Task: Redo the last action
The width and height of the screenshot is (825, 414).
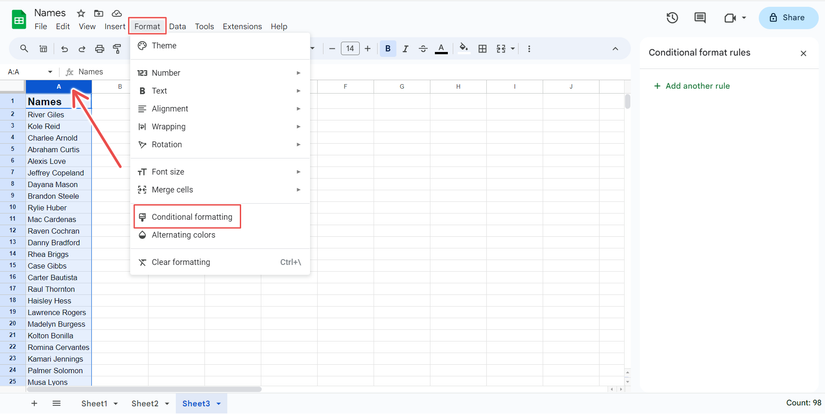Action: click(82, 49)
